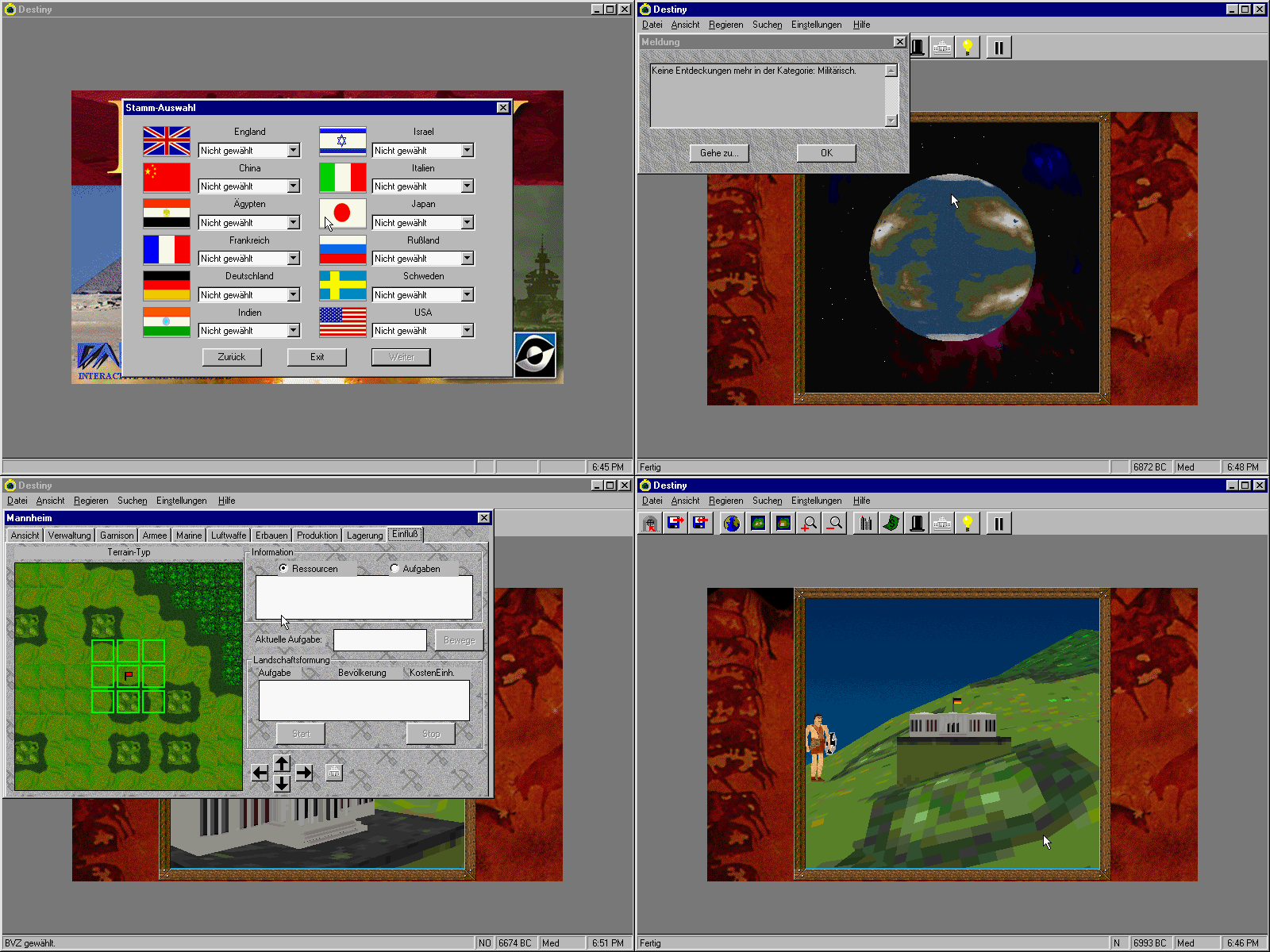Open the Frankreich tribe dropdown

tap(294, 259)
